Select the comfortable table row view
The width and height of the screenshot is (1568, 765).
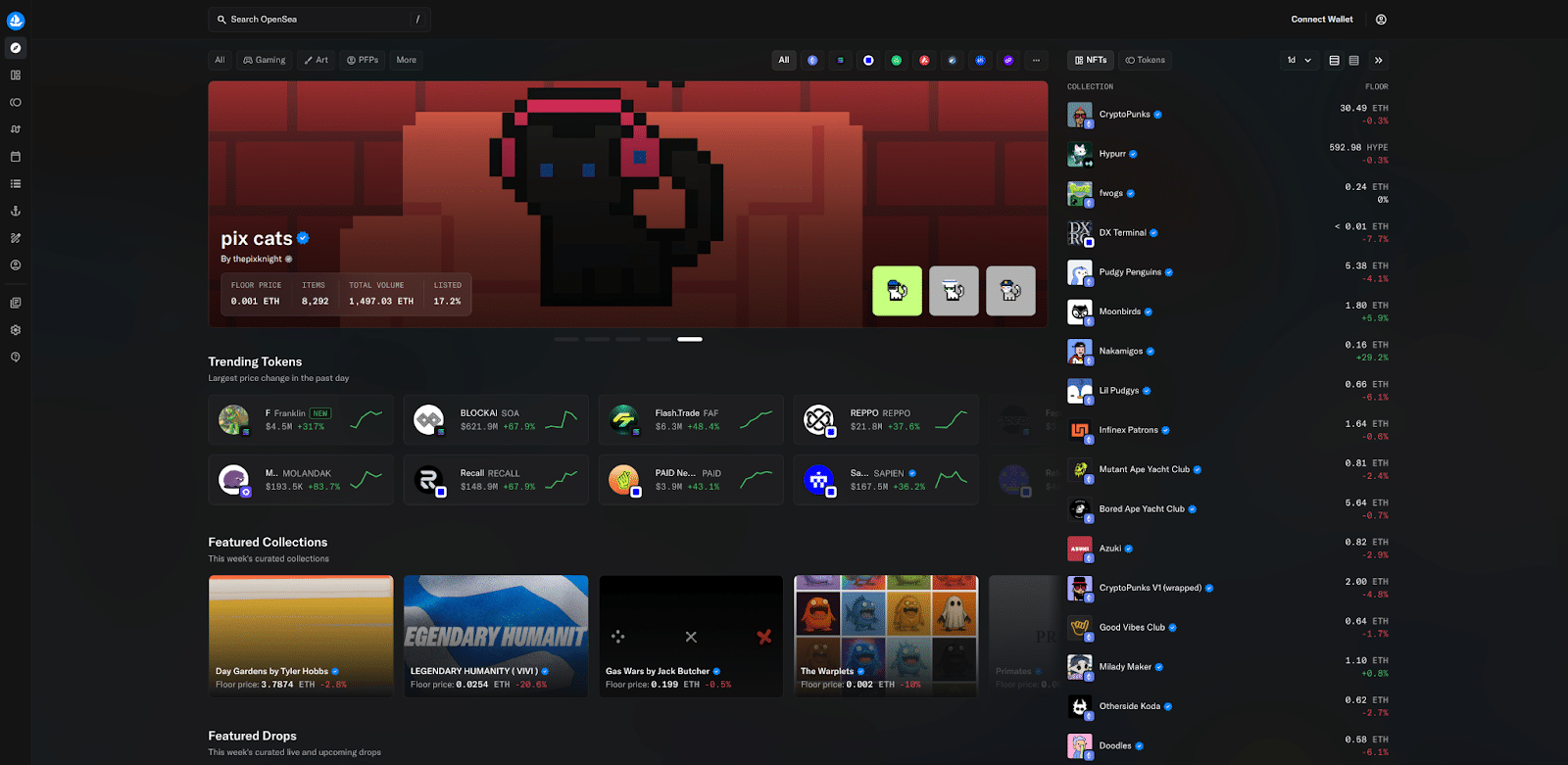[1334, 61]
